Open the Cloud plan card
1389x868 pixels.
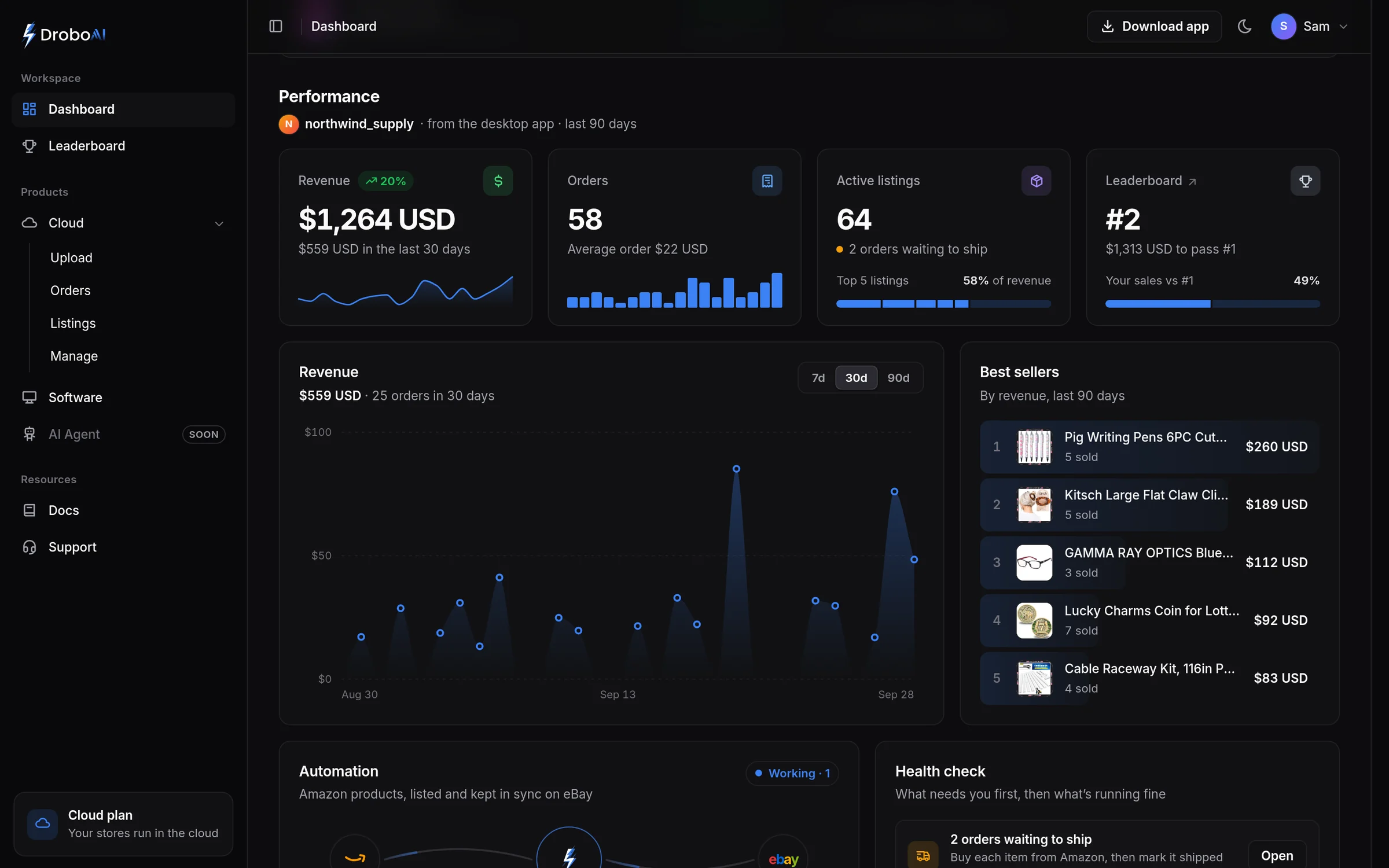coord(123,823)
